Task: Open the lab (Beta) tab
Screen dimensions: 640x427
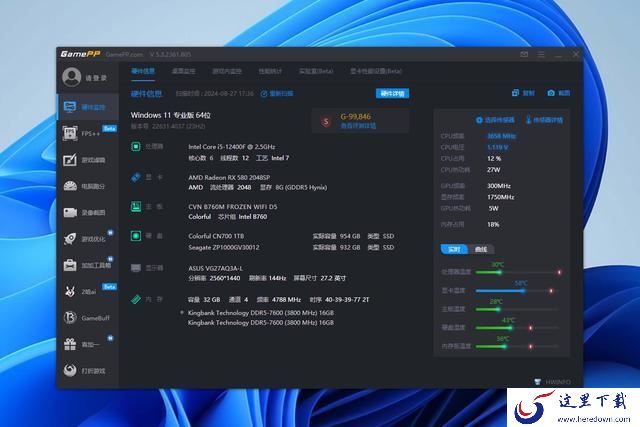Action: [x=316, y=71]
